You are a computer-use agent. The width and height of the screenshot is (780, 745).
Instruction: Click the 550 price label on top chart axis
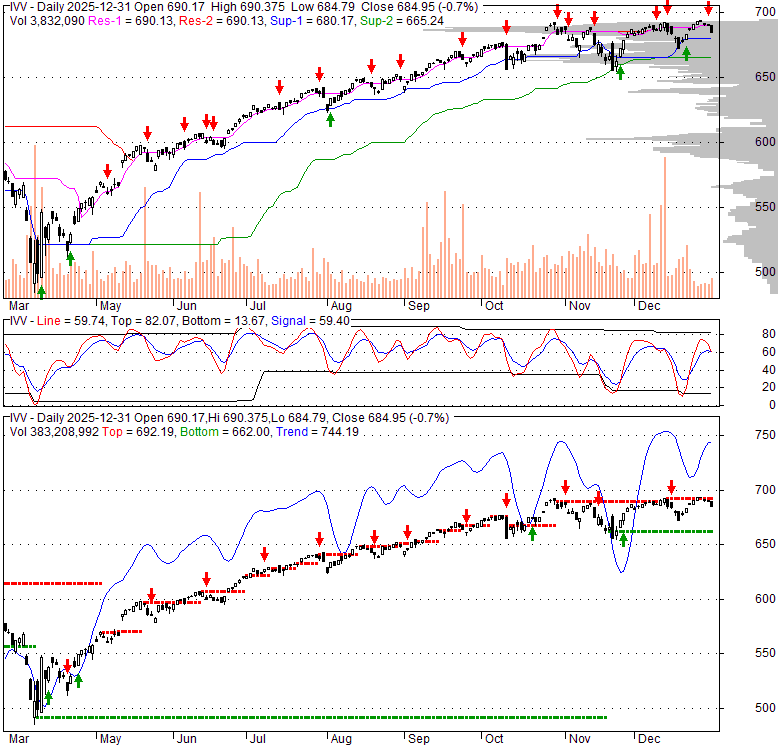pos(765,206)
